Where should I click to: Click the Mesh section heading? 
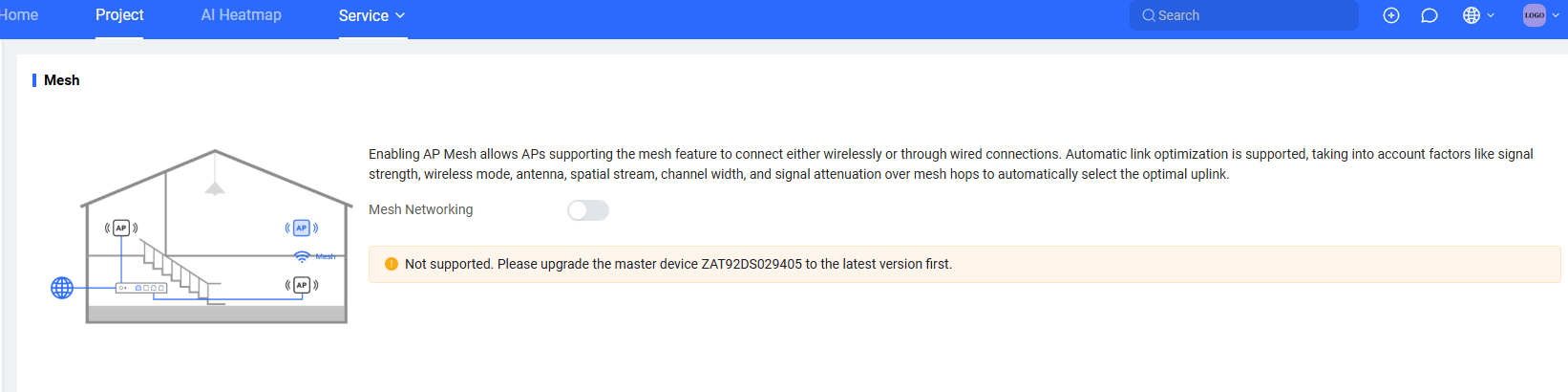coord(62,80)
